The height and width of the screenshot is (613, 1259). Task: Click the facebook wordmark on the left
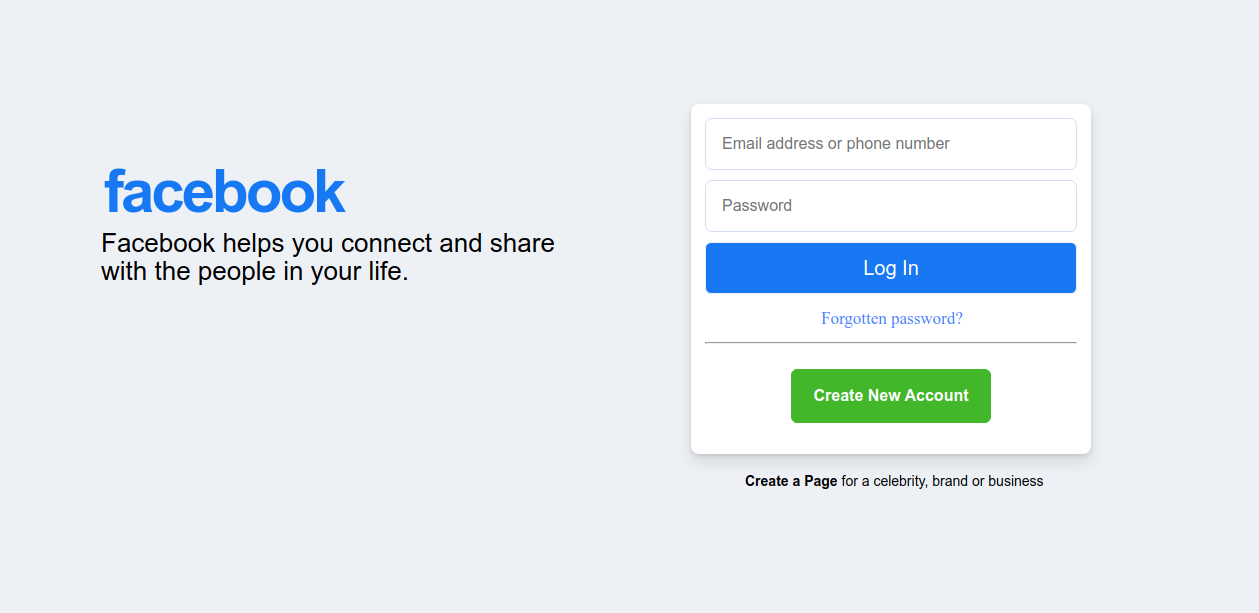[223, 190]
